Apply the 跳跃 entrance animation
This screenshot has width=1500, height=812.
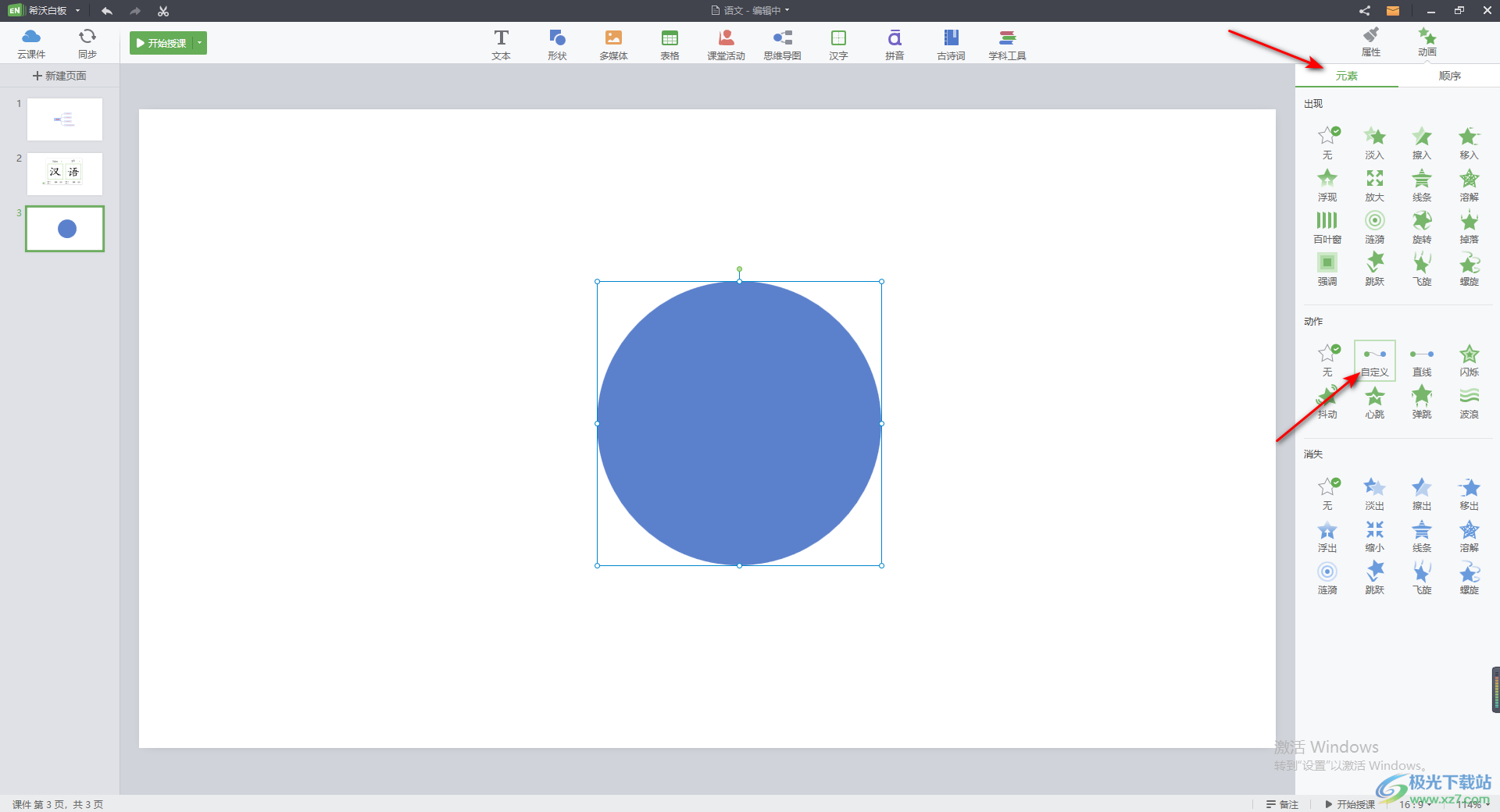(x=1374, y=269)
